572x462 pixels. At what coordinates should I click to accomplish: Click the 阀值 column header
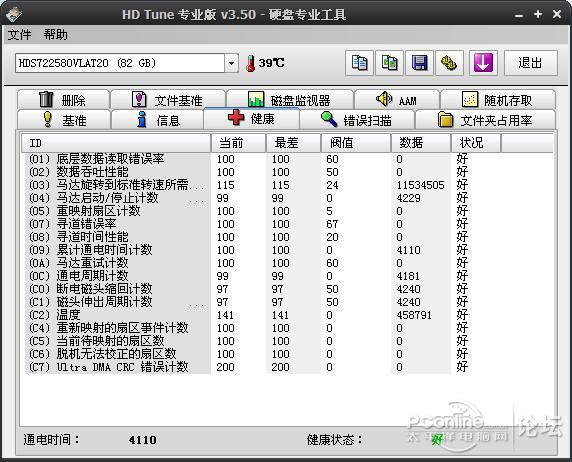point(356,143)
